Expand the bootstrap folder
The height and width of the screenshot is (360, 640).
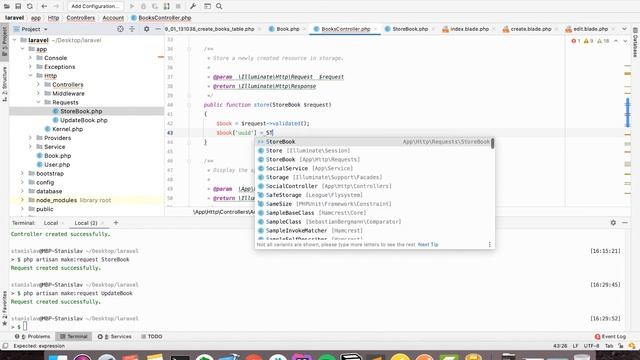(22, 173)
